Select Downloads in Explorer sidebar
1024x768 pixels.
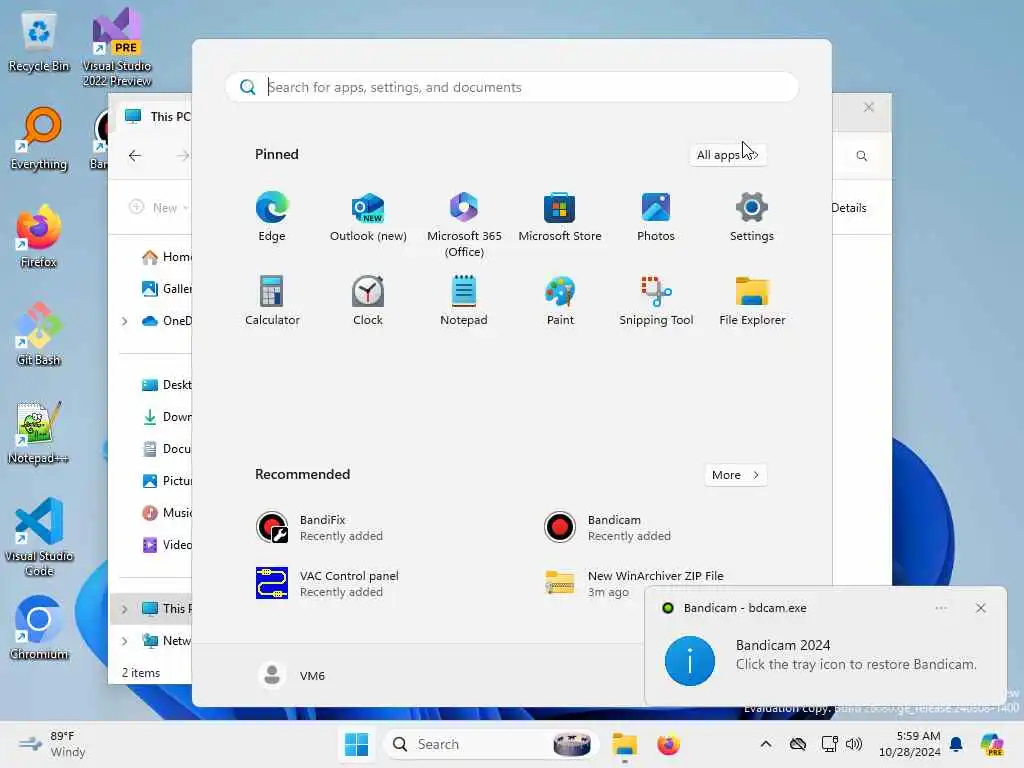tap(166, 417)
